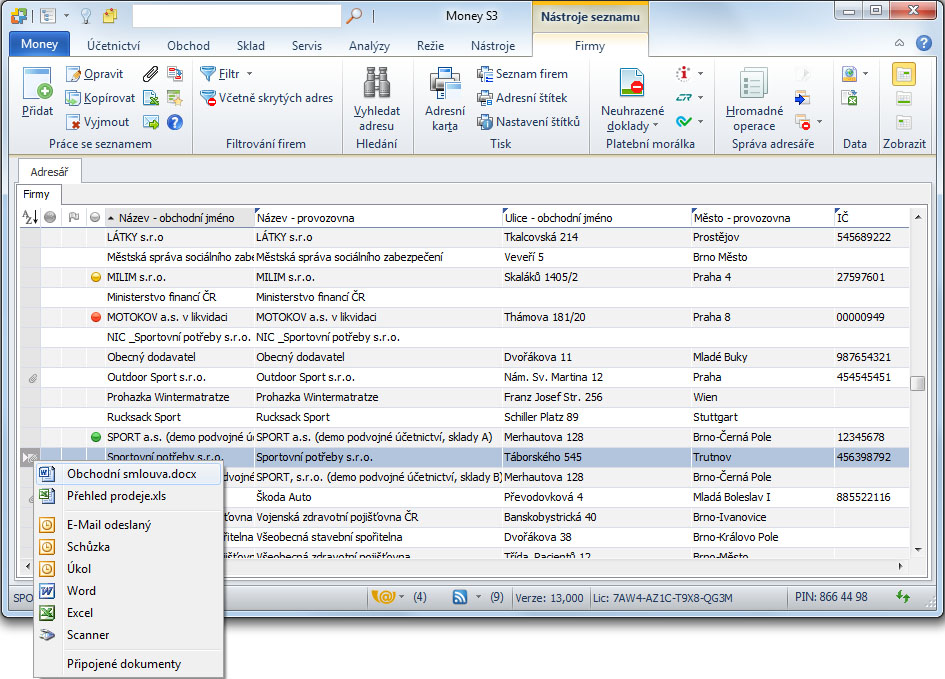Click the blue help icon next to Vyjmout
945x679 pixels.
[x=175, y=122]
